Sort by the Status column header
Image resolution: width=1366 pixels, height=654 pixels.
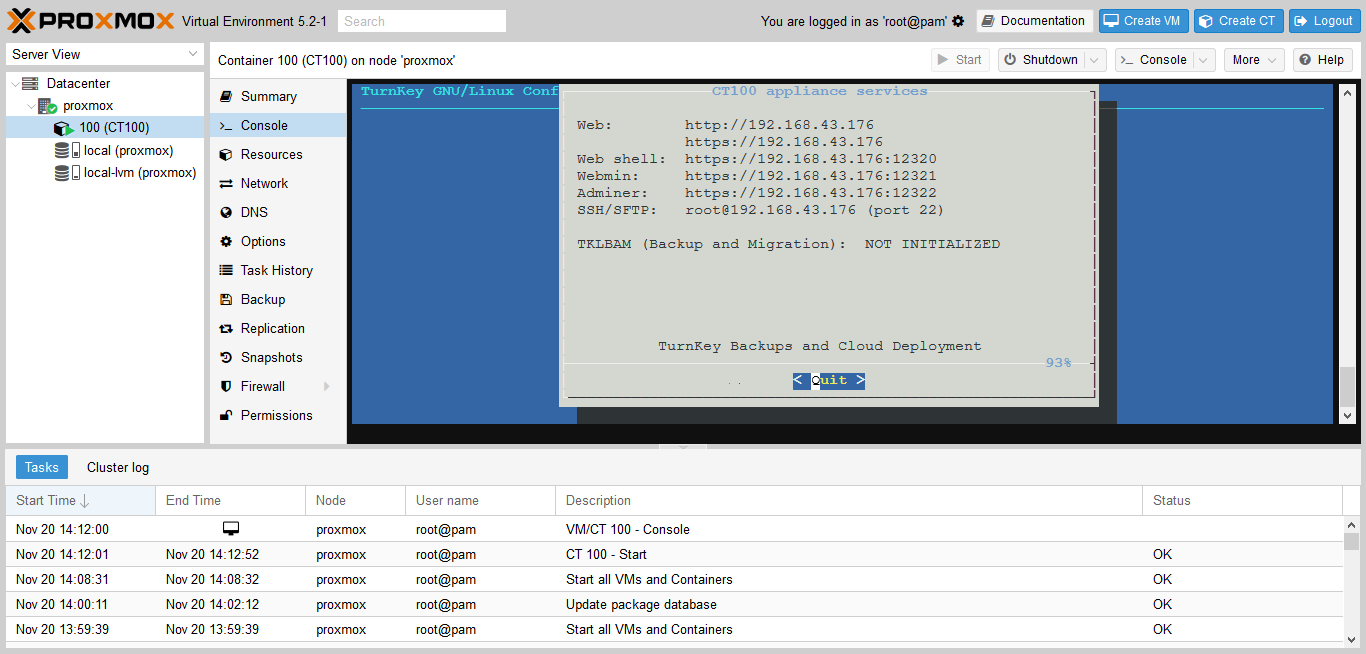point(1242,500)
